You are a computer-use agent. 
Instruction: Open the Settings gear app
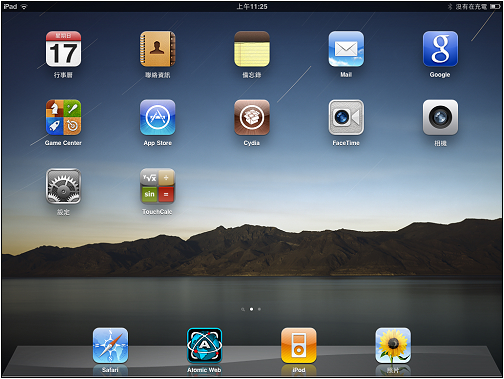63,186
